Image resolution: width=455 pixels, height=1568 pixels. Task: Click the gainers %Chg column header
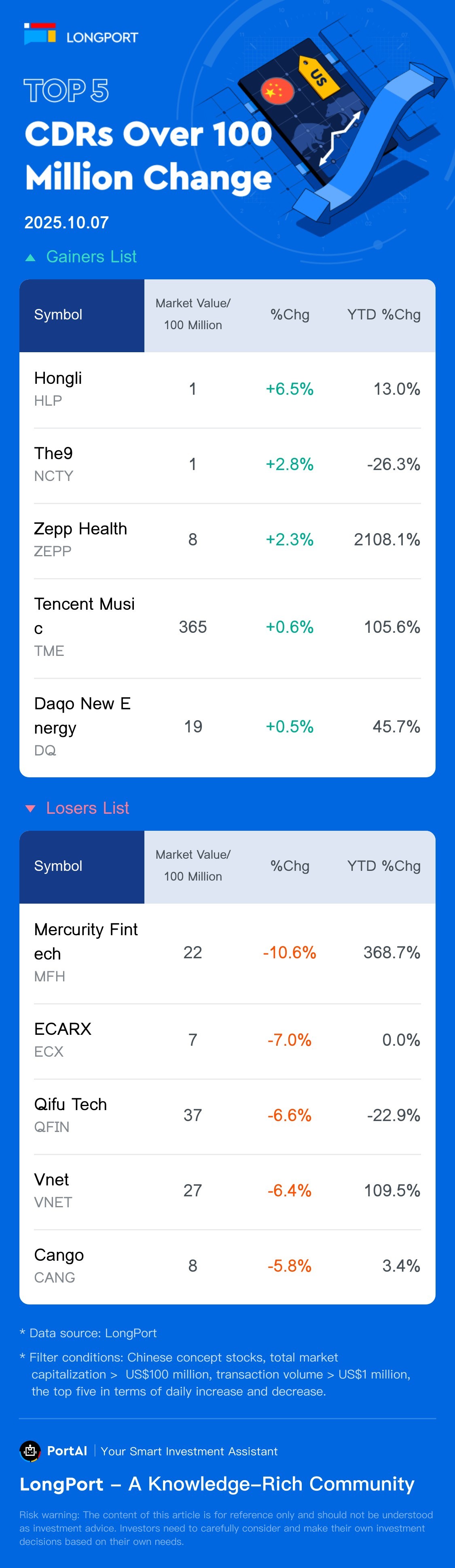coord(290,315)
